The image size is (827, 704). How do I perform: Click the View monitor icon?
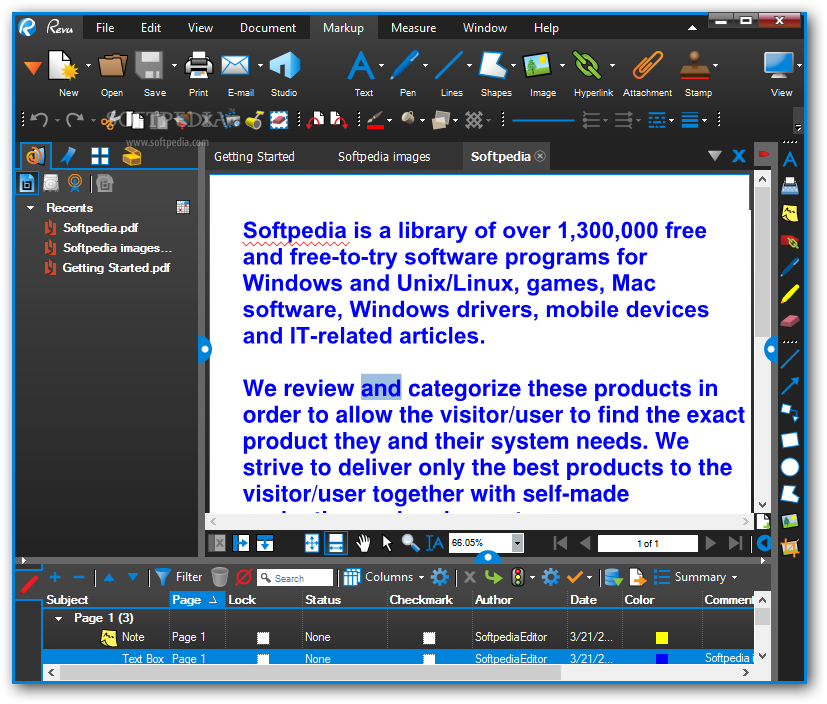[x=778, y=65]
